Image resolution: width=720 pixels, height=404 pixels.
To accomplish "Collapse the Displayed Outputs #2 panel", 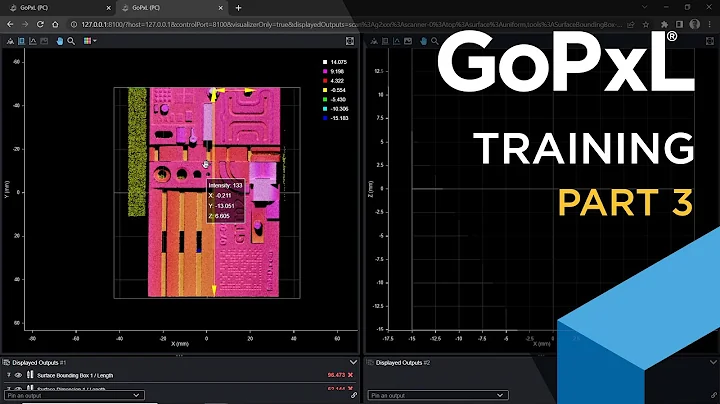I will click(x=713, y=362).
